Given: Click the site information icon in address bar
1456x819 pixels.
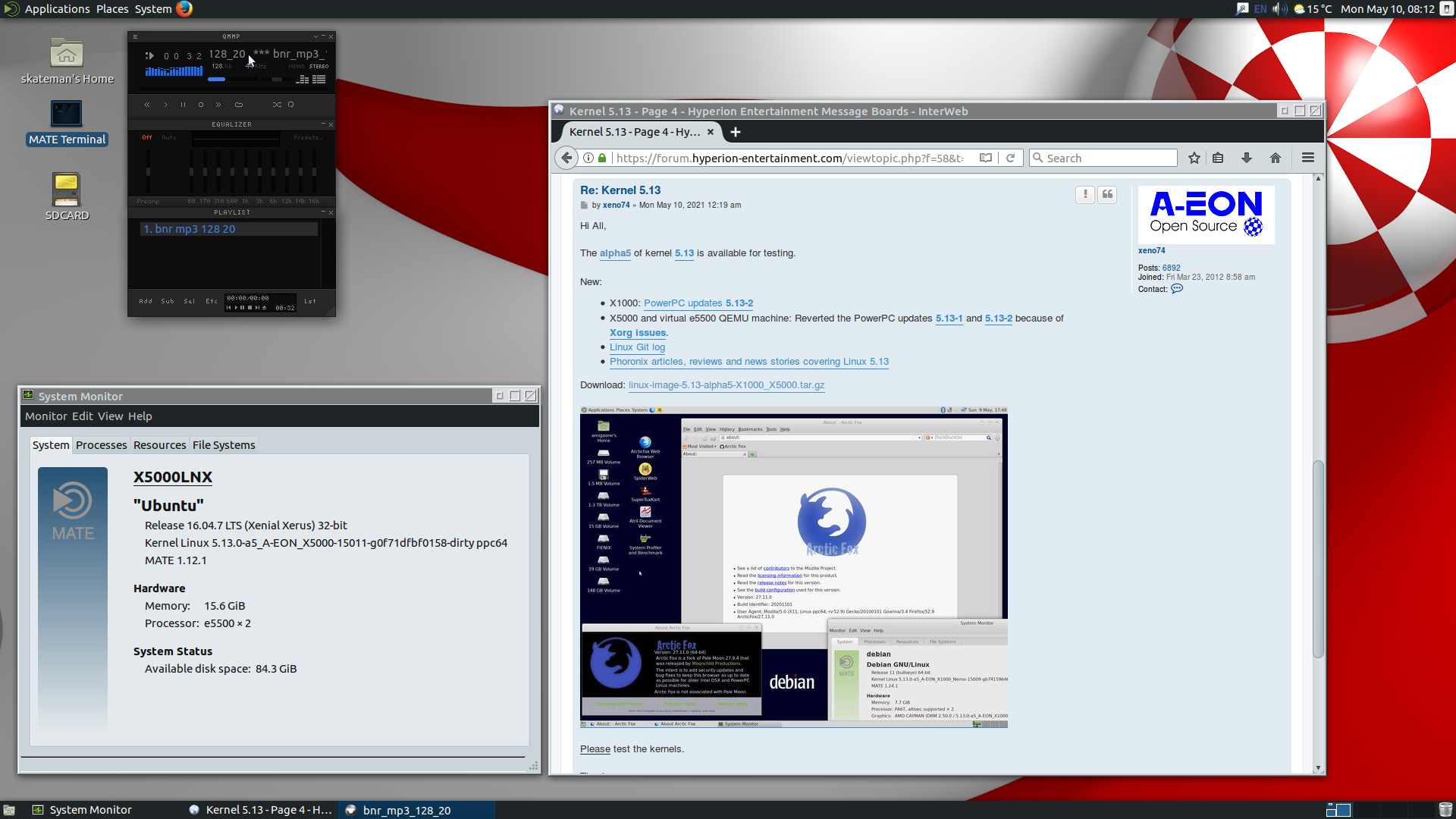Looking at the screenshot, I should [588, 158].
